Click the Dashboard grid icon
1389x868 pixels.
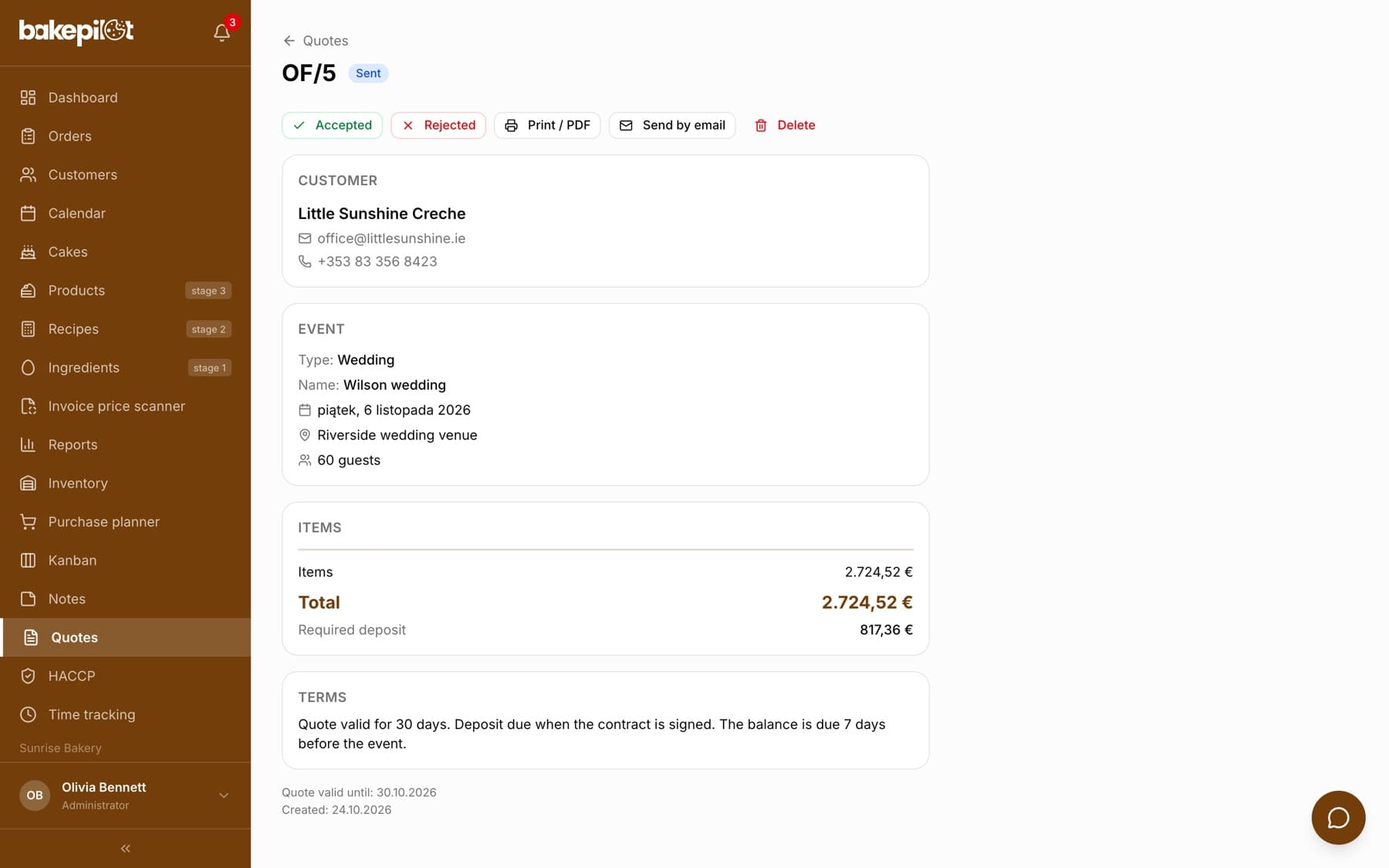(29, 97)
